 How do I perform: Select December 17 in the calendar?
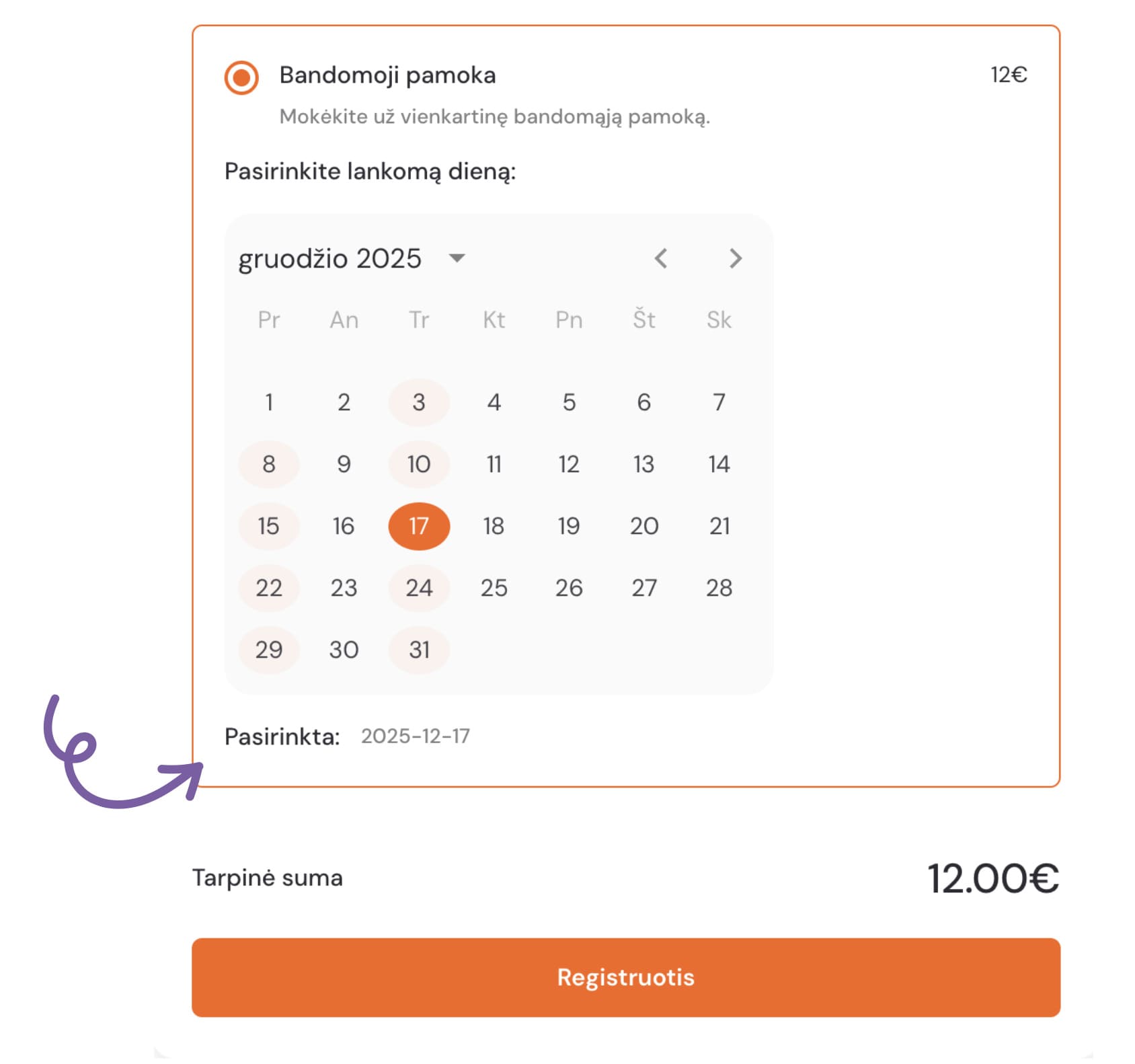[418, 526]
